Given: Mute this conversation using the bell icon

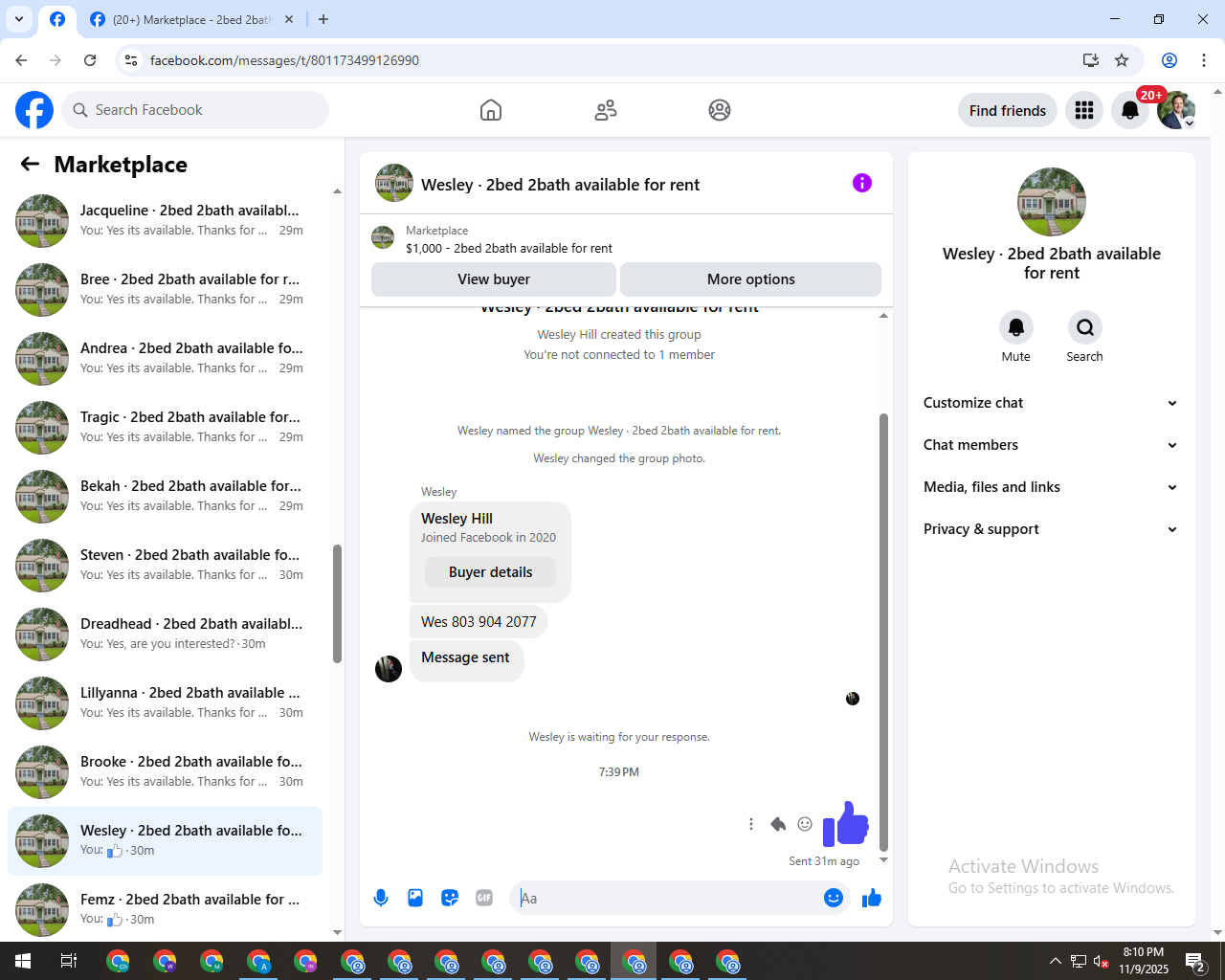Looking at the screenshot, I should [x=1016, y=327].
